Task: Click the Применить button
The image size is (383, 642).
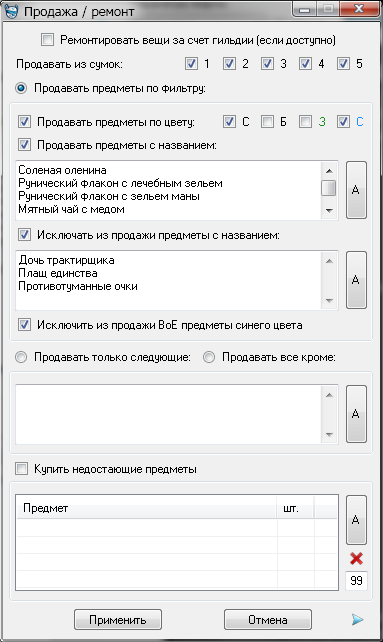Action: tap(118, 619)
